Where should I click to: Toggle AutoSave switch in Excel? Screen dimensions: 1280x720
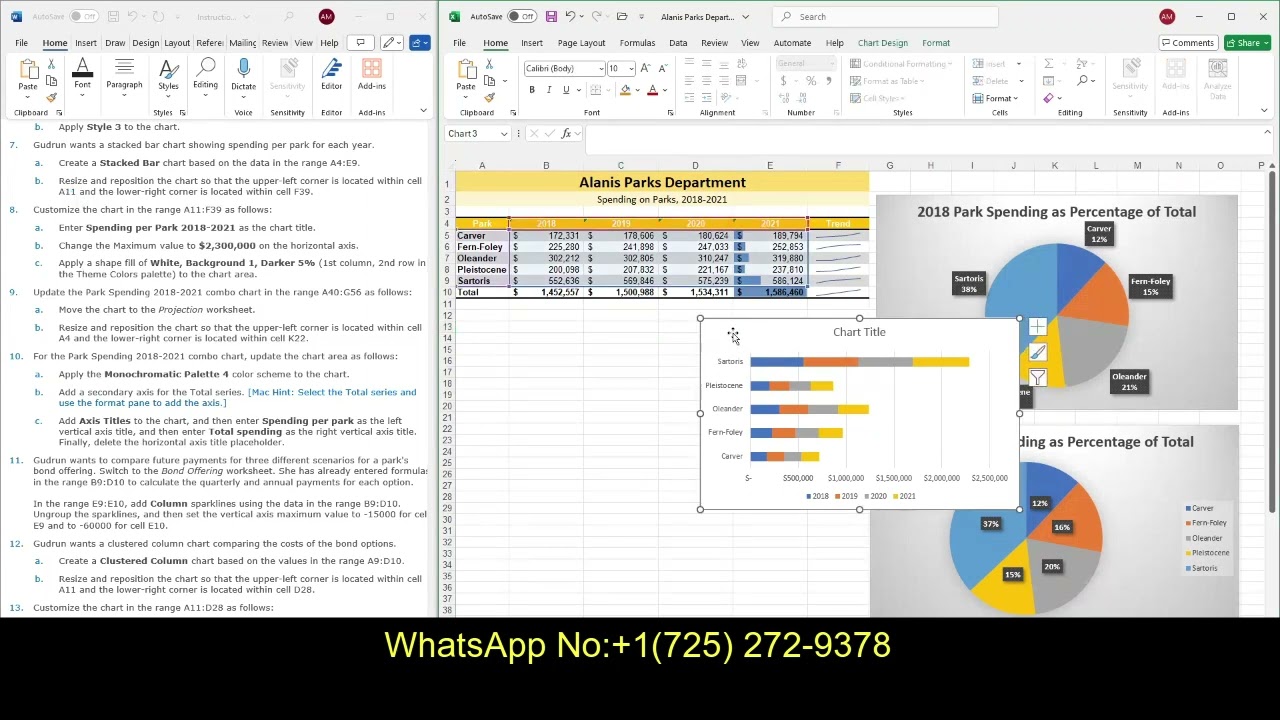(x=521, y=16)
